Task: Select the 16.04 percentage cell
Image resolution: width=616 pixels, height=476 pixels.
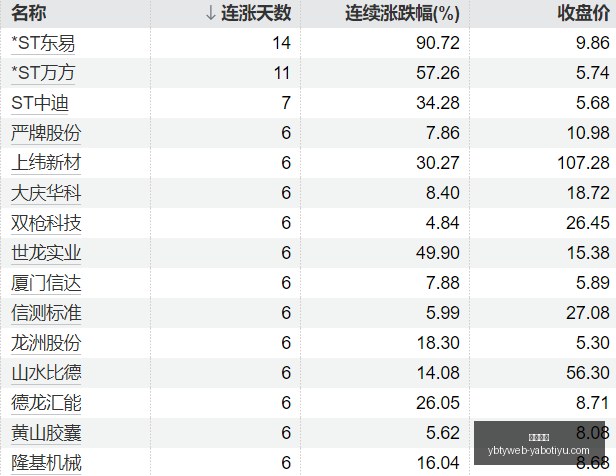Action: coord(438,463)
